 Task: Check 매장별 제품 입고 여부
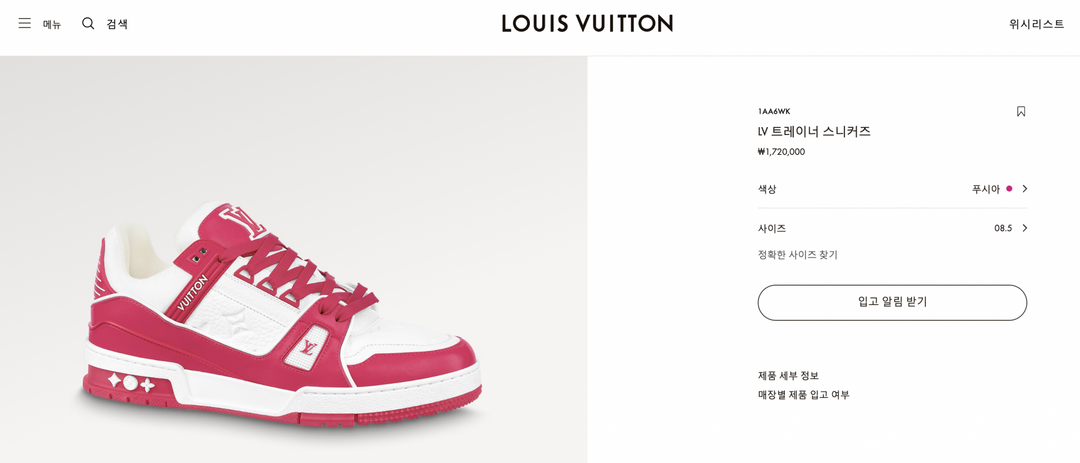(x=803, y=395)
